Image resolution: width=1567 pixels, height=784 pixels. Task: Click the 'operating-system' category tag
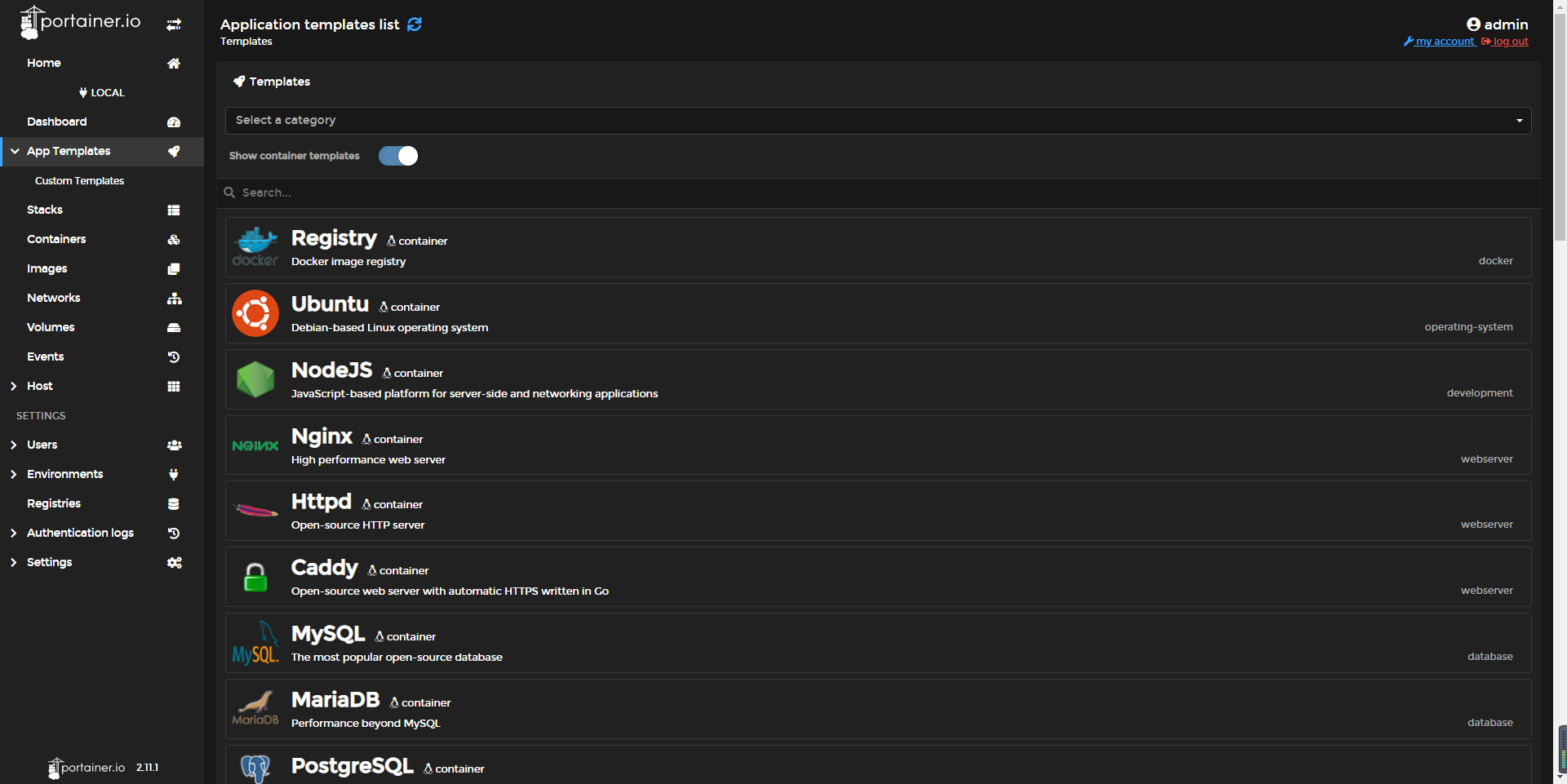click(1469, 327)
